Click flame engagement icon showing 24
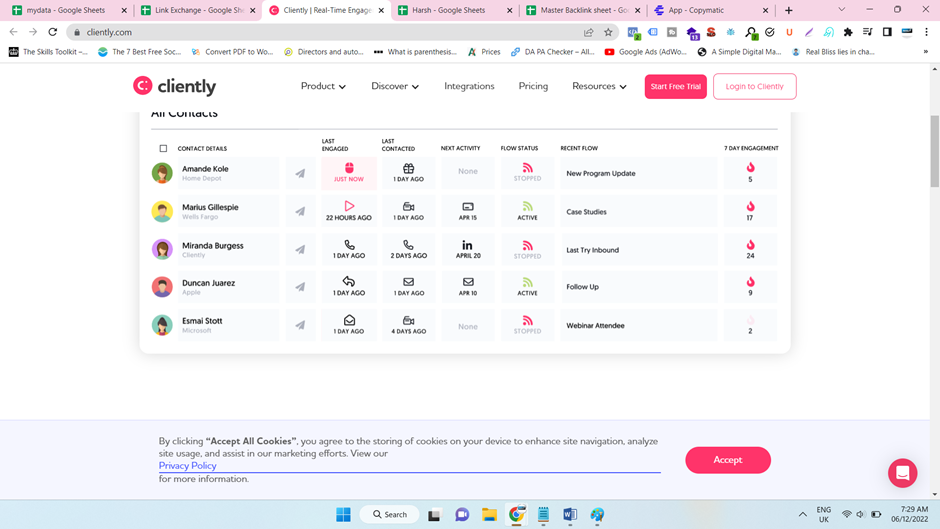 point(750,245)
